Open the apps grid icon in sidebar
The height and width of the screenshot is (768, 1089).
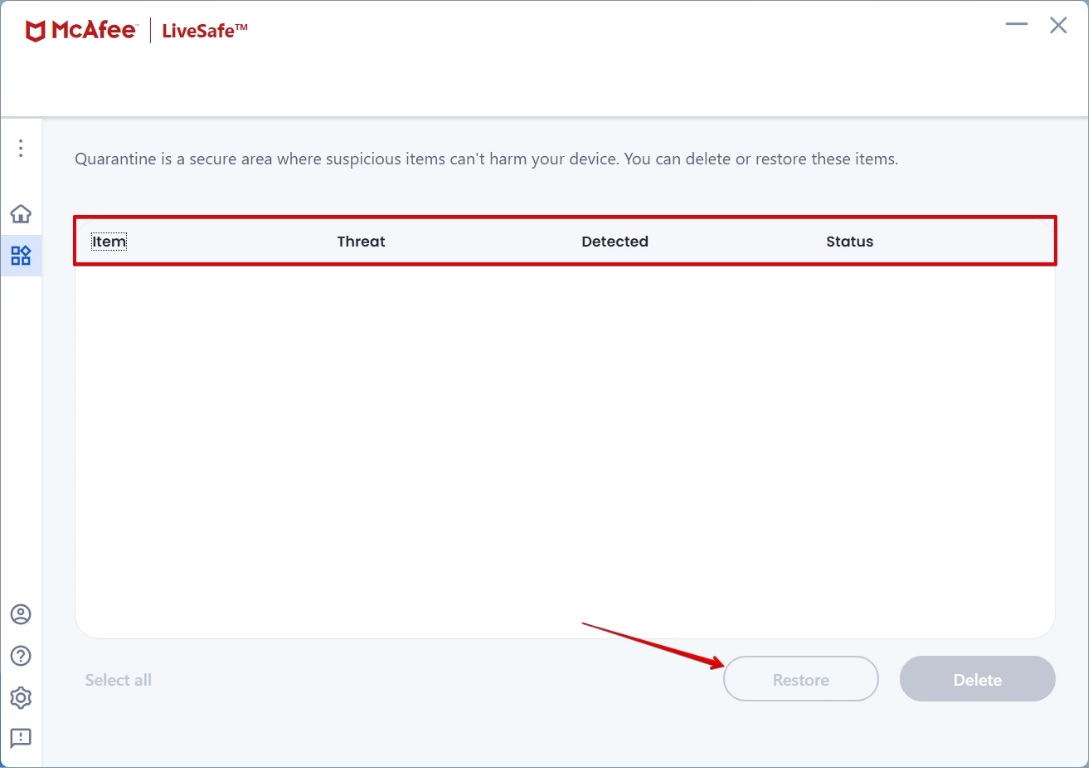pos(21,256)
